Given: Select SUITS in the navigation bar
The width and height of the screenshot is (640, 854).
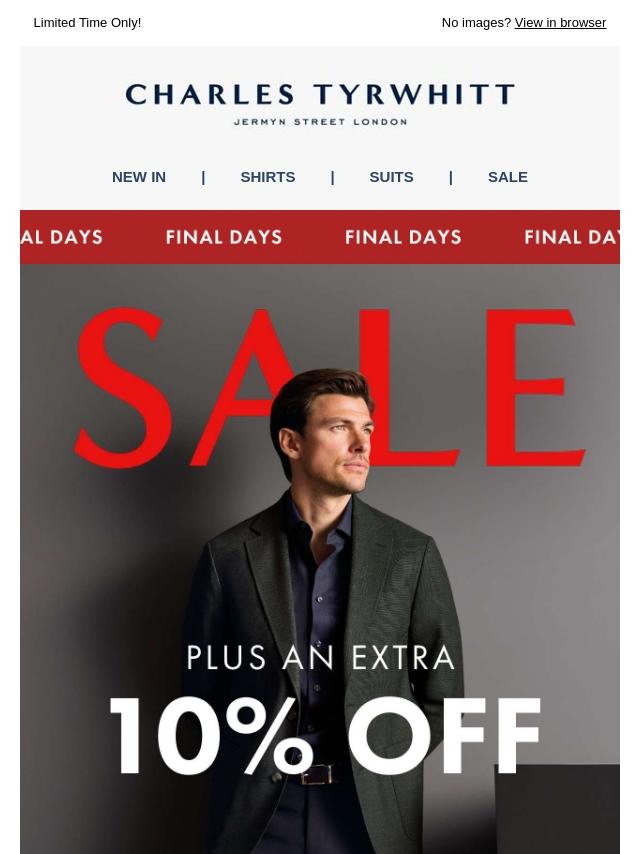Looking at the screenshot, I should coord(391,177).
